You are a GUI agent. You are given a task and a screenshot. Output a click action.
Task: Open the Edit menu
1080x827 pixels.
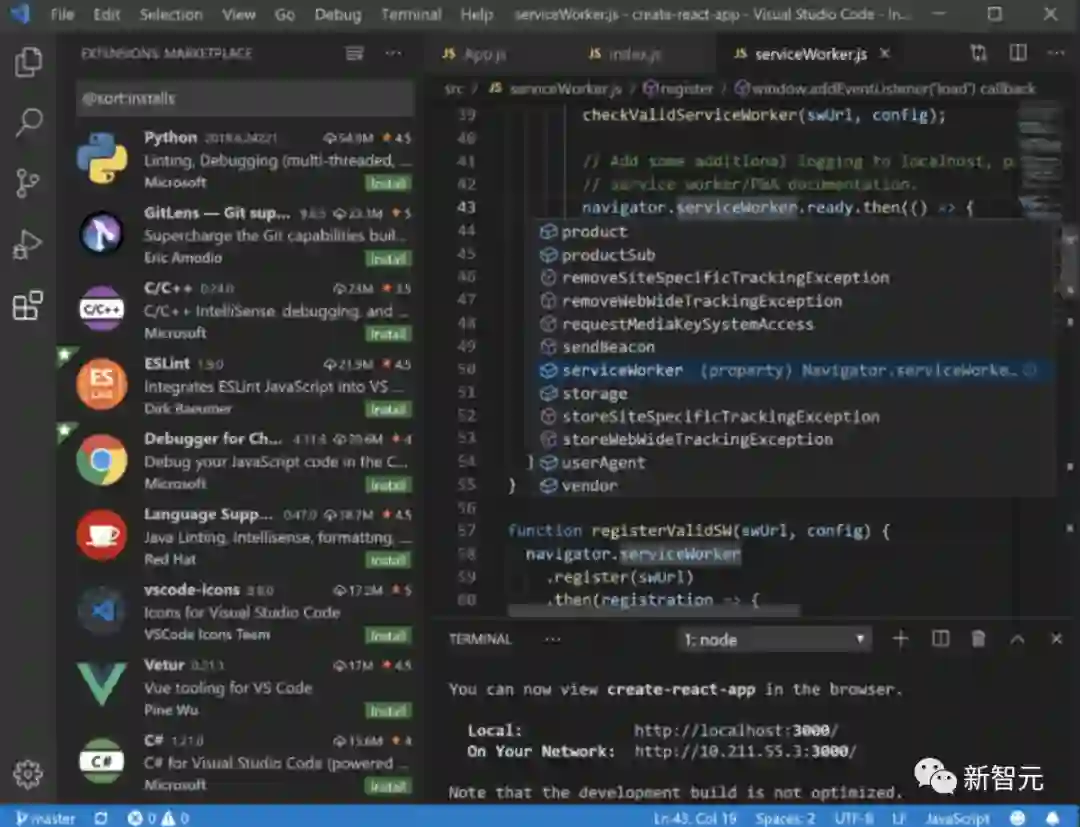(106, 14)
